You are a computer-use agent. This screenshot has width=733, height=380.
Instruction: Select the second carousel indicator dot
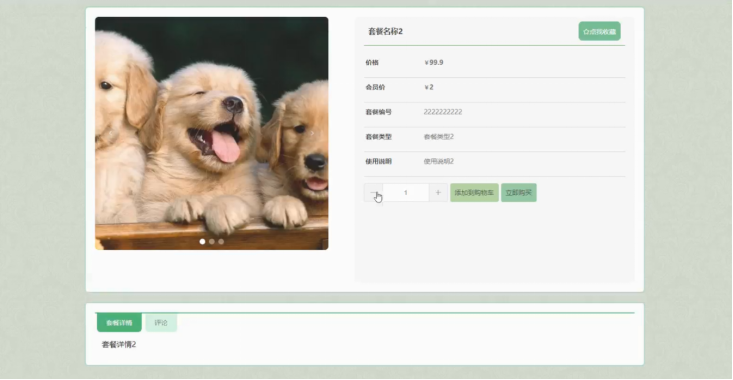click(212, 242)
